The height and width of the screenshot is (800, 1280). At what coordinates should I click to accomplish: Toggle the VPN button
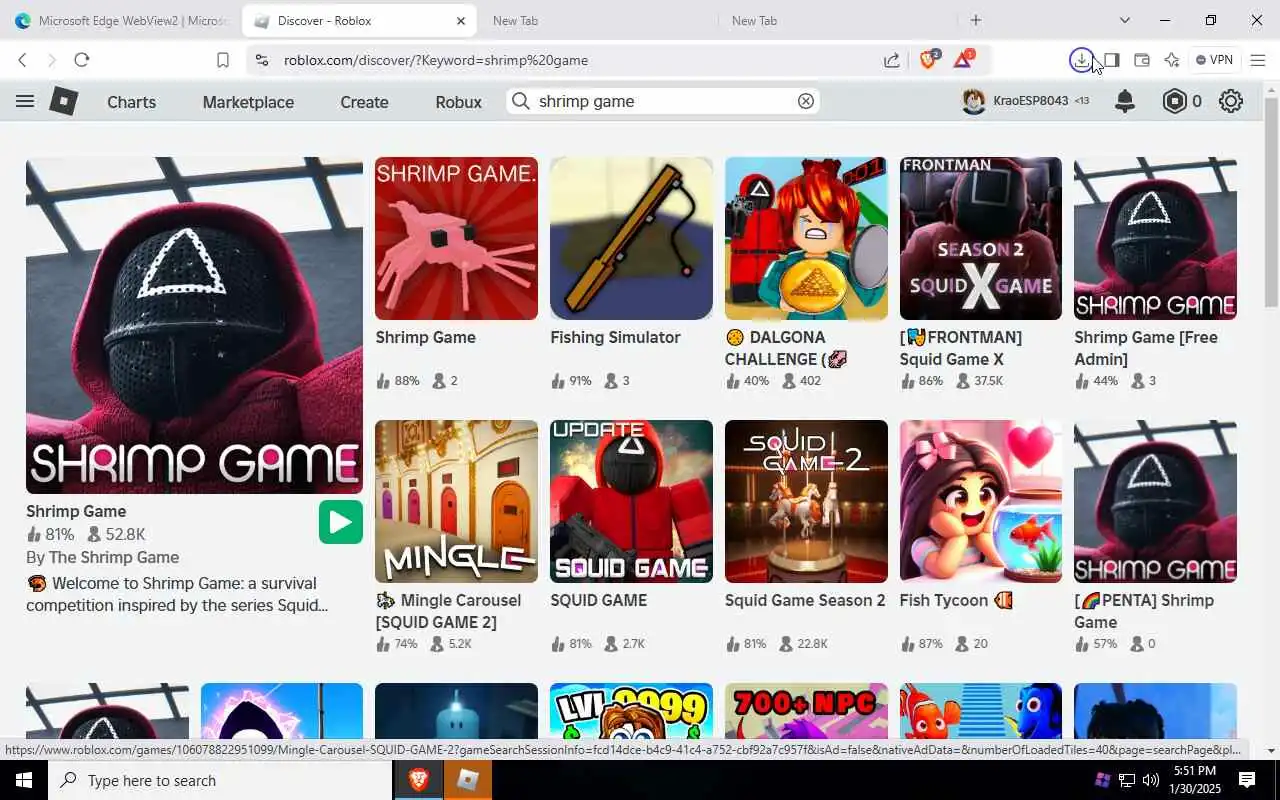click(x=1214, y=60)
